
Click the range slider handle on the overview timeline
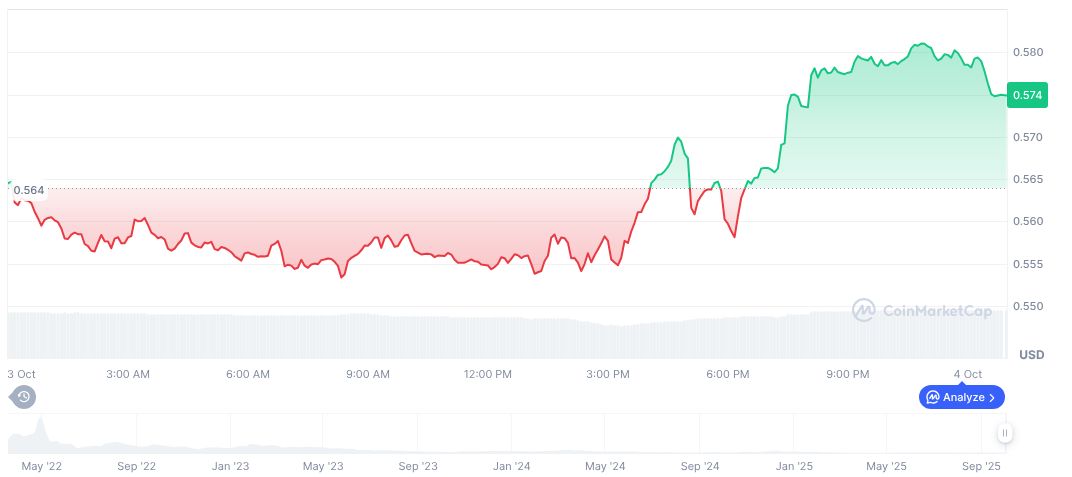pos(1004,433)
